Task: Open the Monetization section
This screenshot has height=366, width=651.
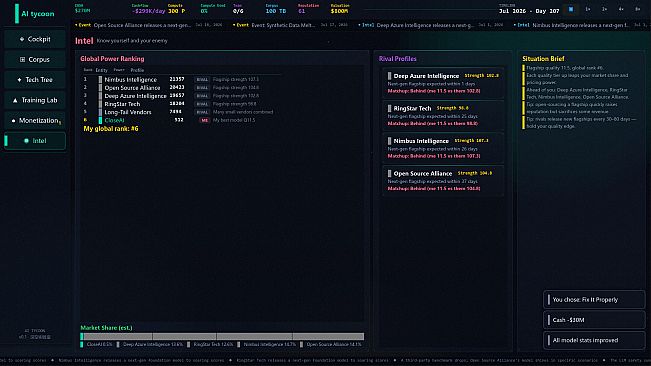Action: coord(35,120)
